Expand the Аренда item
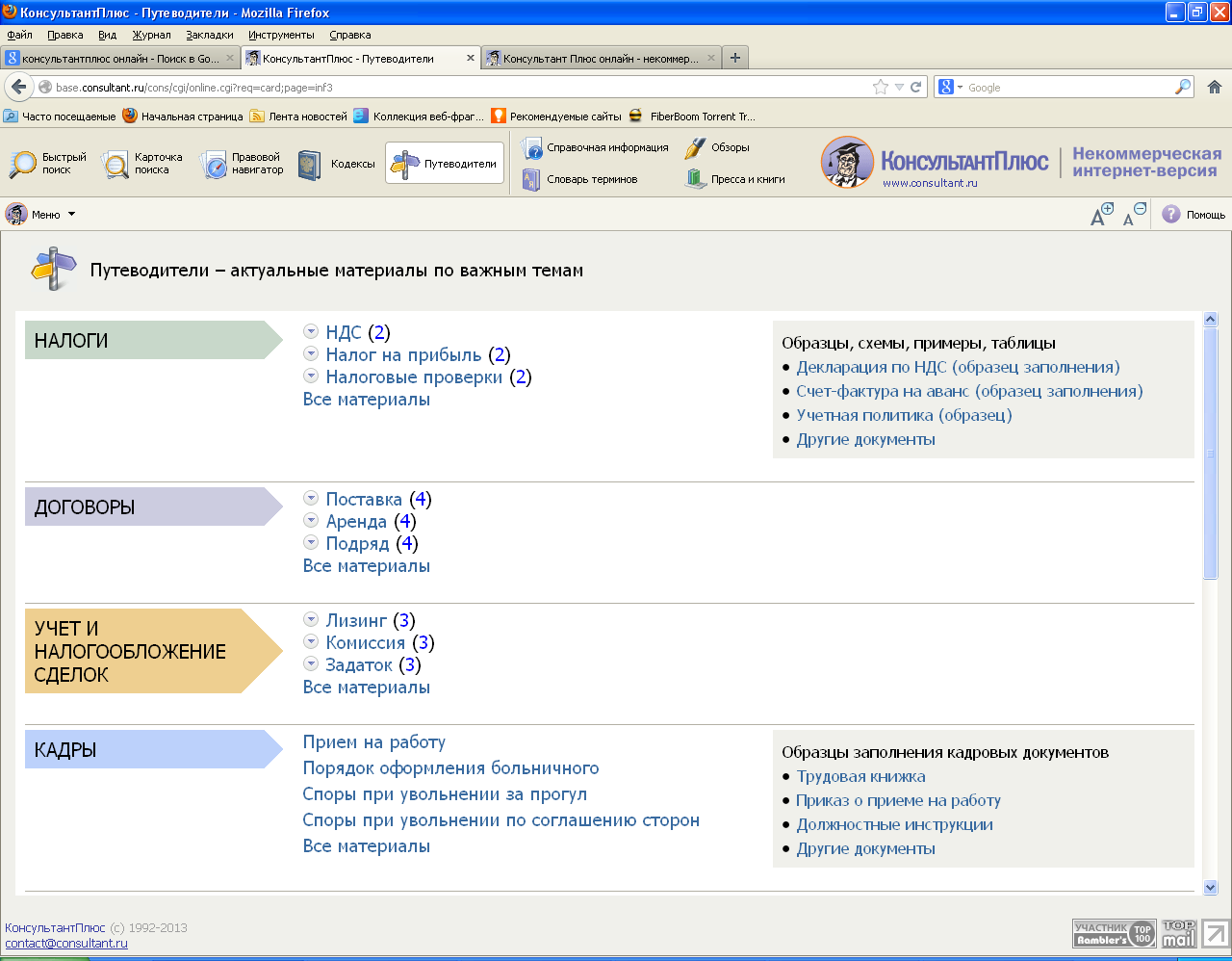The image size is (1232, 961). pyautogui.click(x=311, y=520)
